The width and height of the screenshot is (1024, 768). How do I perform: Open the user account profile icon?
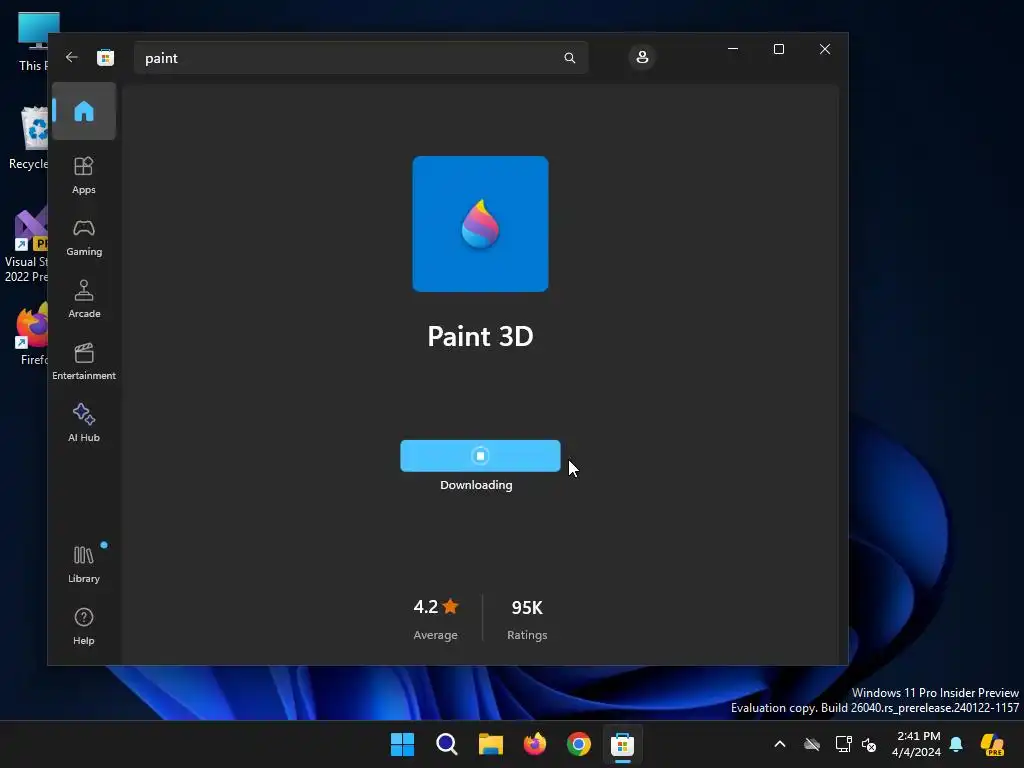tap(642, 57)
